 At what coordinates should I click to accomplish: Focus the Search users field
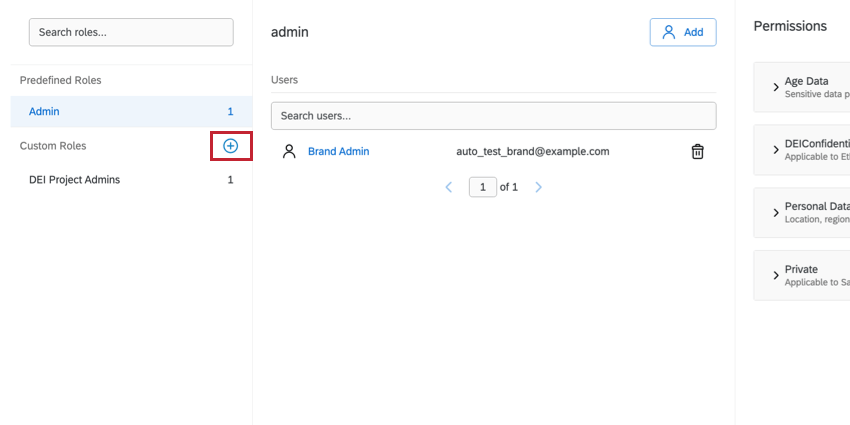click(493, 116)
